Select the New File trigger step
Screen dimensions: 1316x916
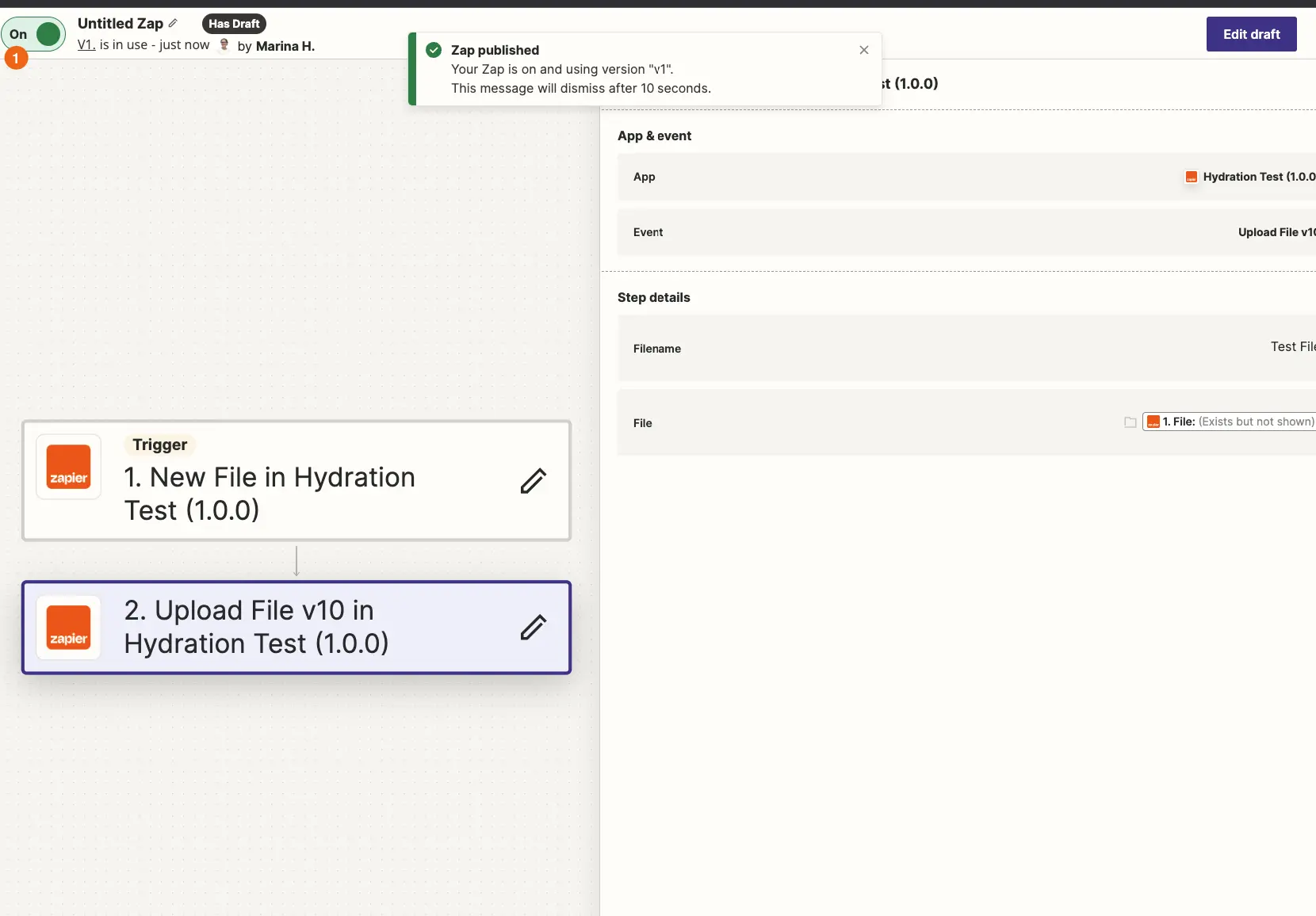296,481
